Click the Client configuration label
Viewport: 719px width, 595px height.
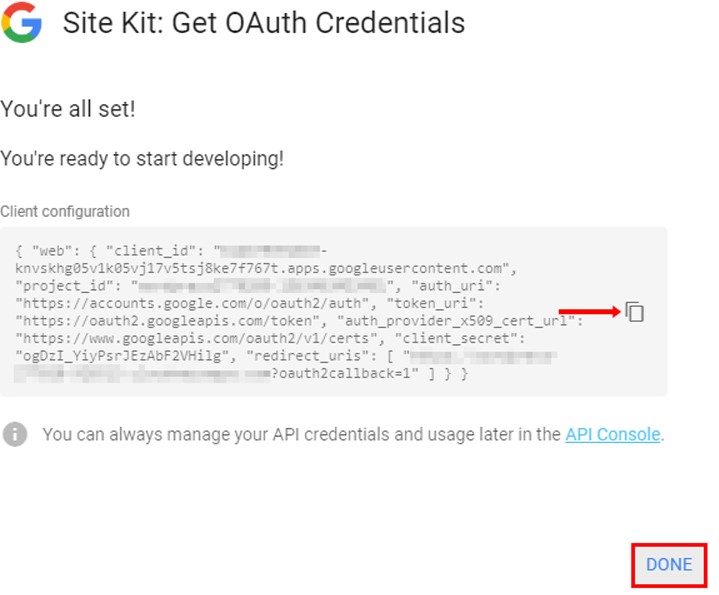coord(65,211)
